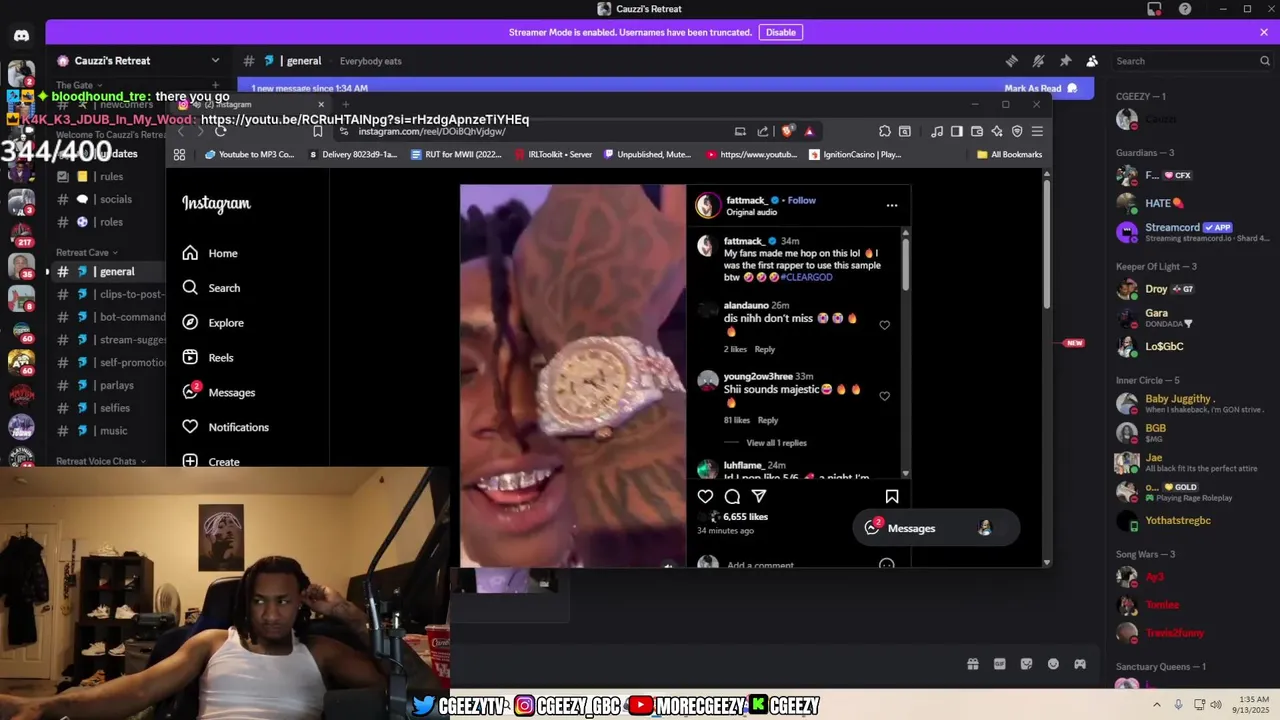Show hidden system tray icons
Viewport: 1280px width, 720px height.
(x=1157, y=704)
